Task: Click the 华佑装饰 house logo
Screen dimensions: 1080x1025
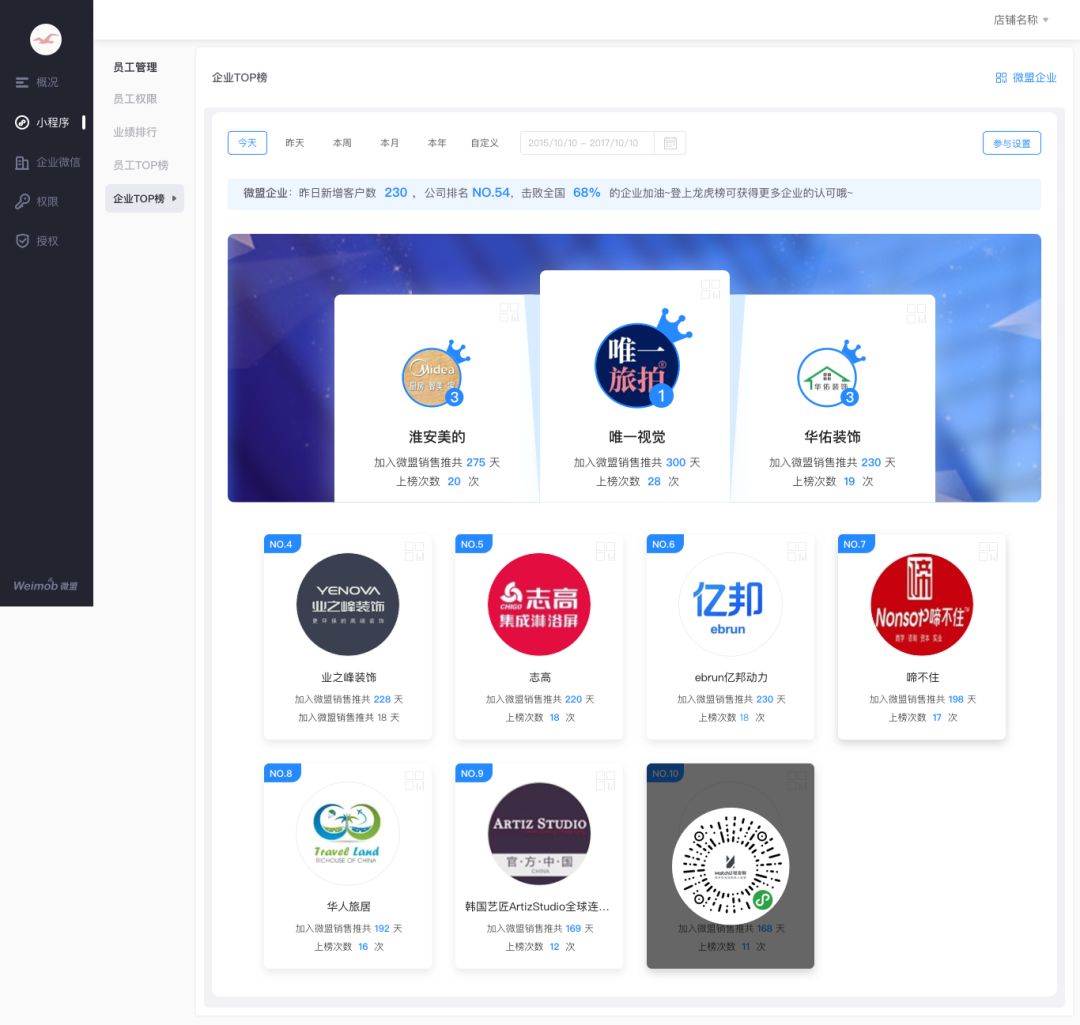Action: [827, 377]
